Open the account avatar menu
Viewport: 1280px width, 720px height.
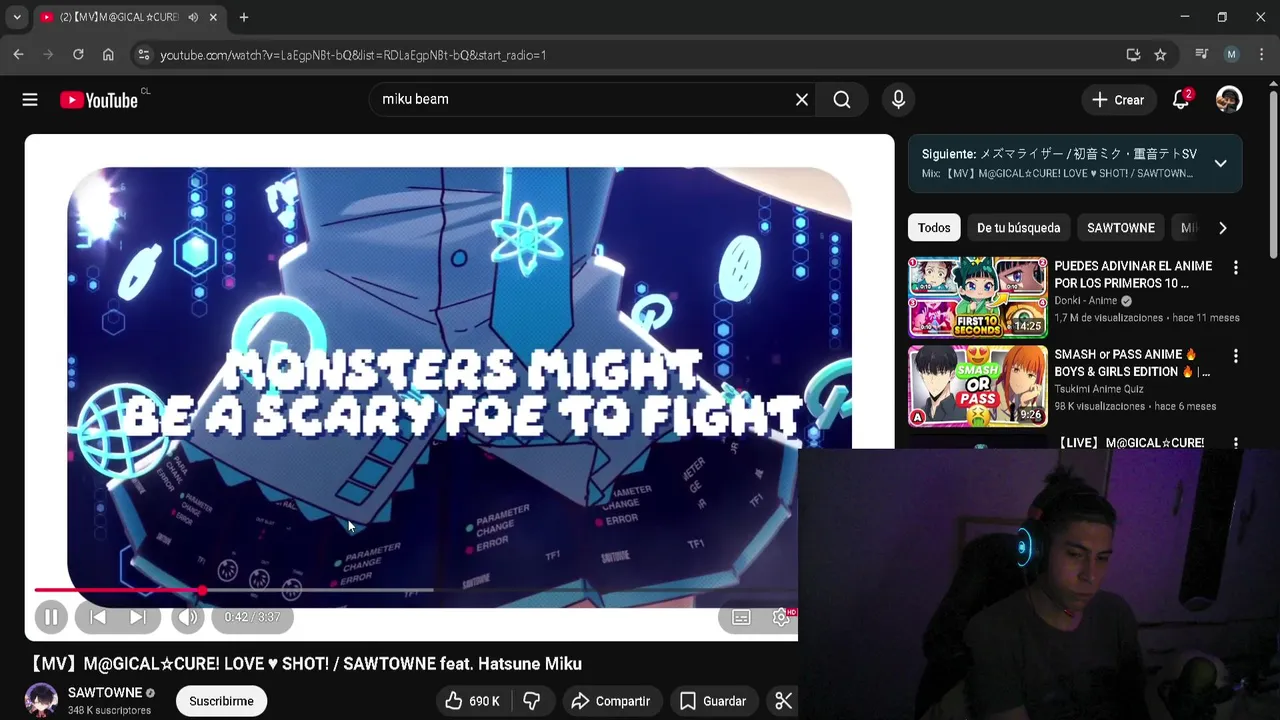[x=1229, y=99]
